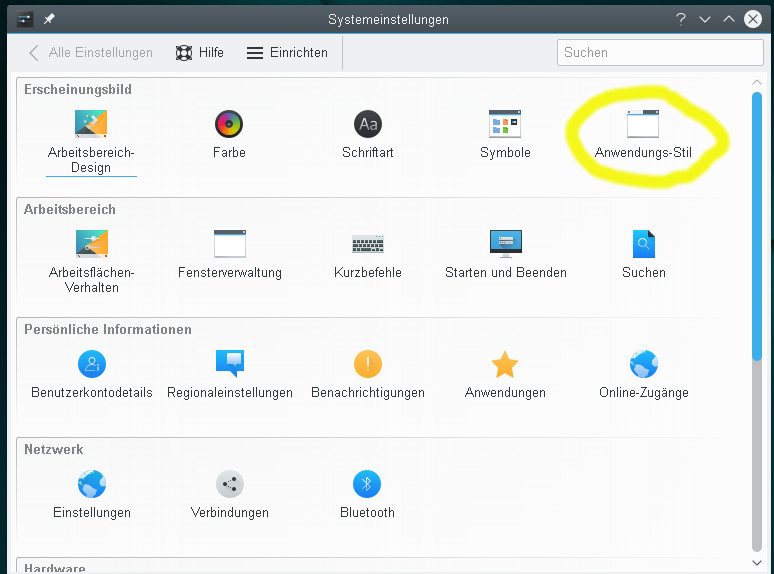The width and height of the screenshot is (774, 574).
Task: Open the Symbole icon settings
Action: [505, 134]
